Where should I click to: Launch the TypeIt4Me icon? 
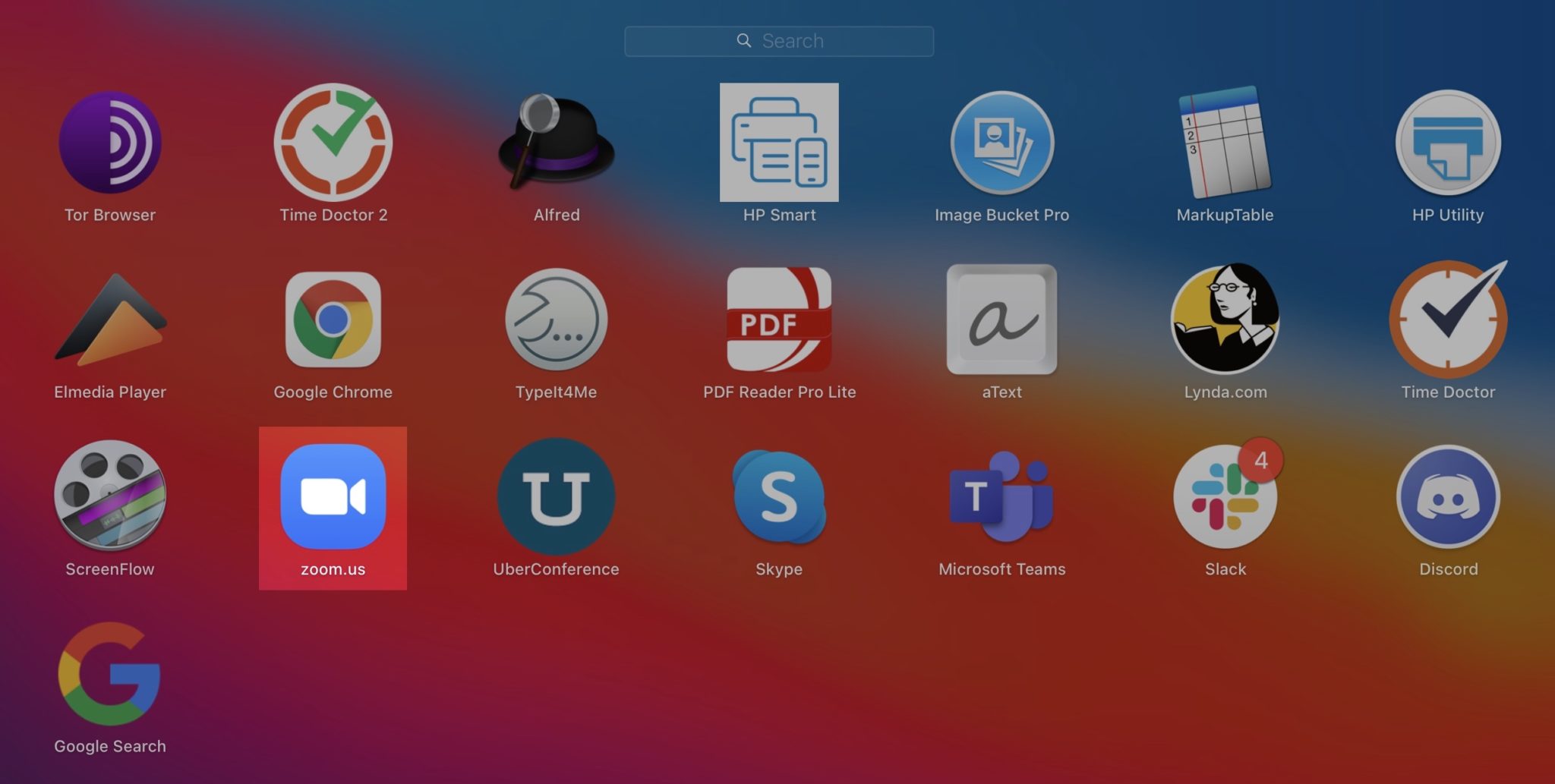[556, 320]
